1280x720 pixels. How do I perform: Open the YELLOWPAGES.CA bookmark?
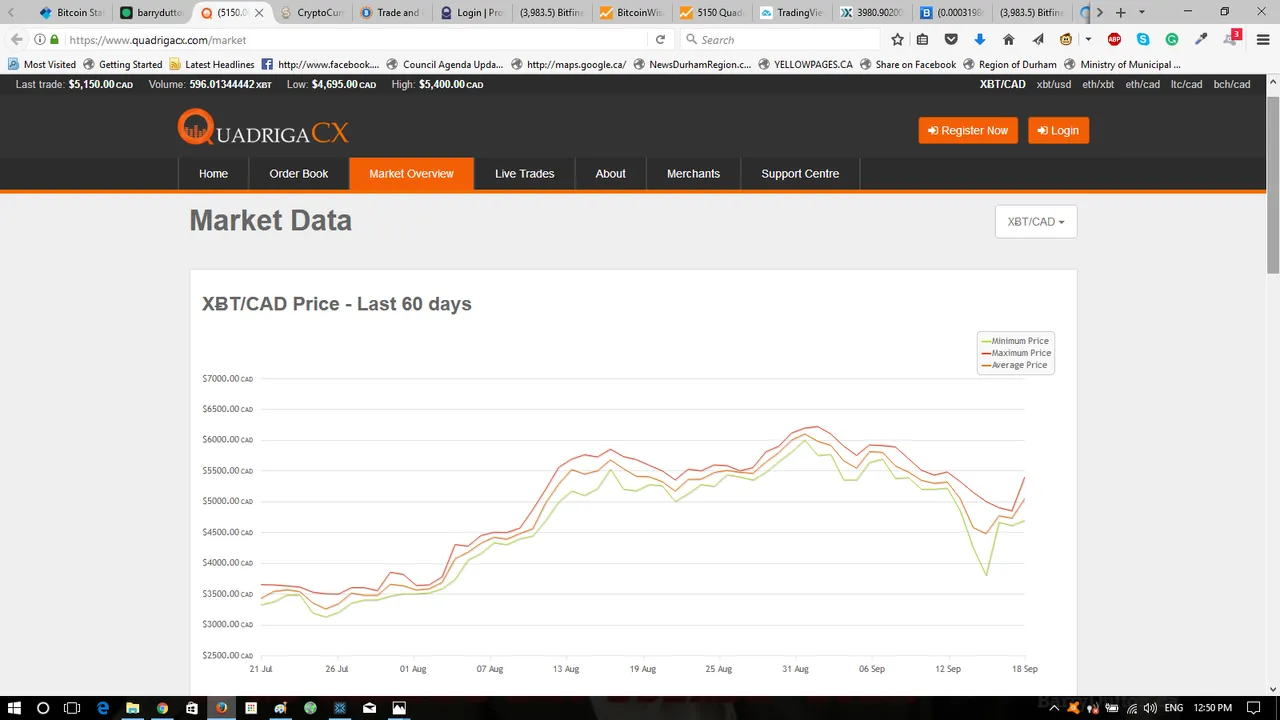[x=805, y=64]
